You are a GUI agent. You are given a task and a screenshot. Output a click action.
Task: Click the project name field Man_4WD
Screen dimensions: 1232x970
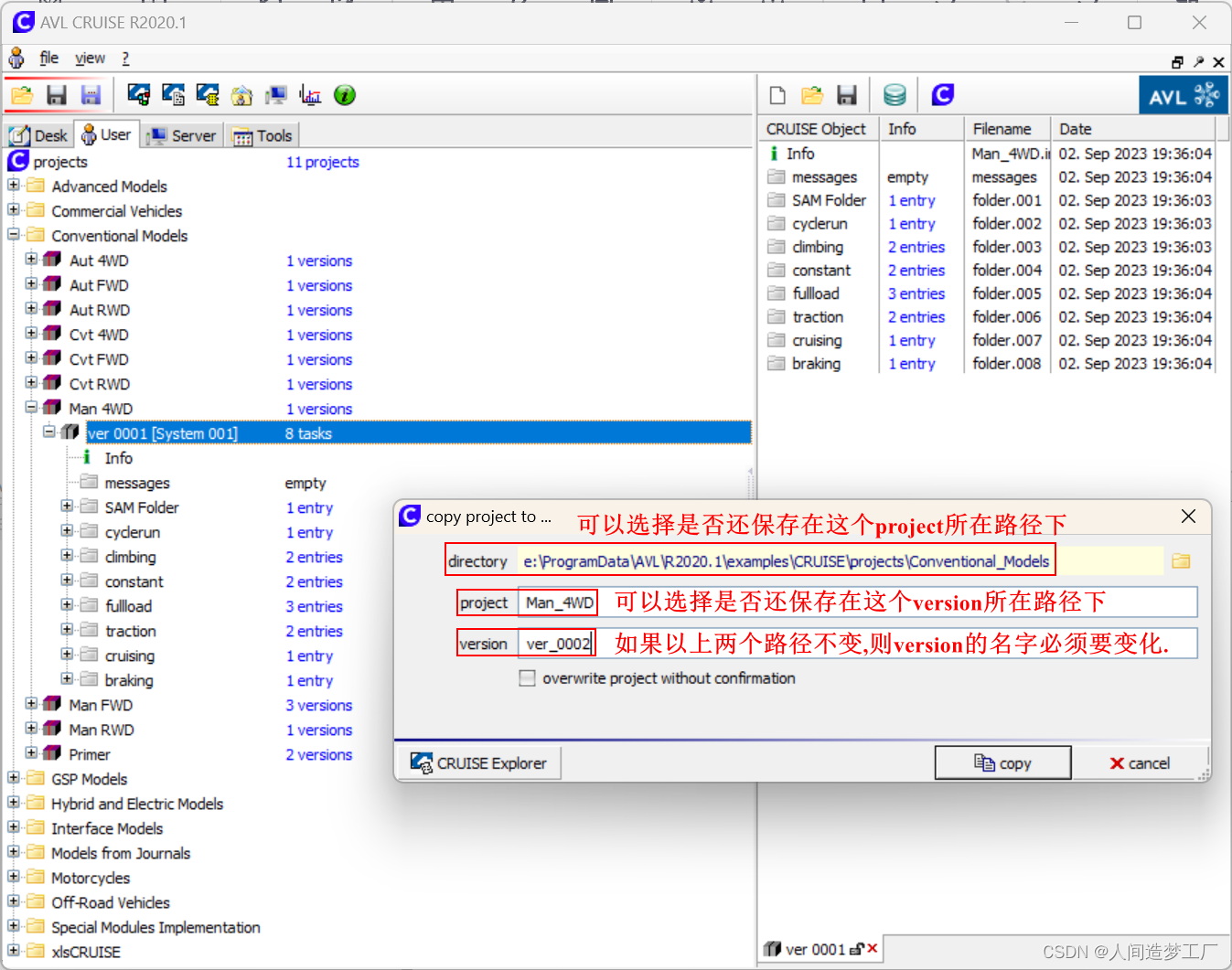[x=857, y=602]
